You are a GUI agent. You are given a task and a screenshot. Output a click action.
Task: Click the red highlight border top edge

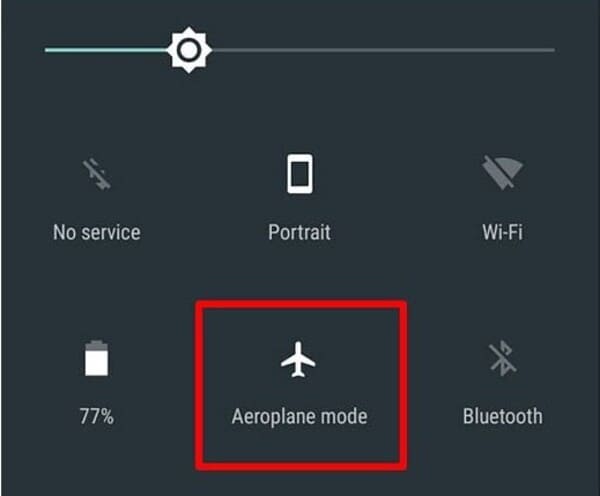[x=301, y=305]
